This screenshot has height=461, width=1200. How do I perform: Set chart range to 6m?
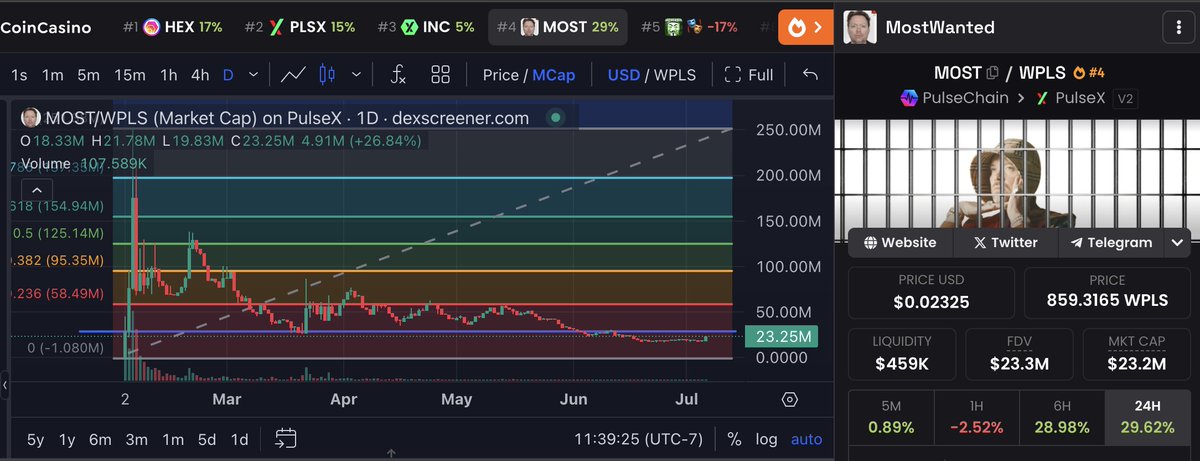(100, 438)
